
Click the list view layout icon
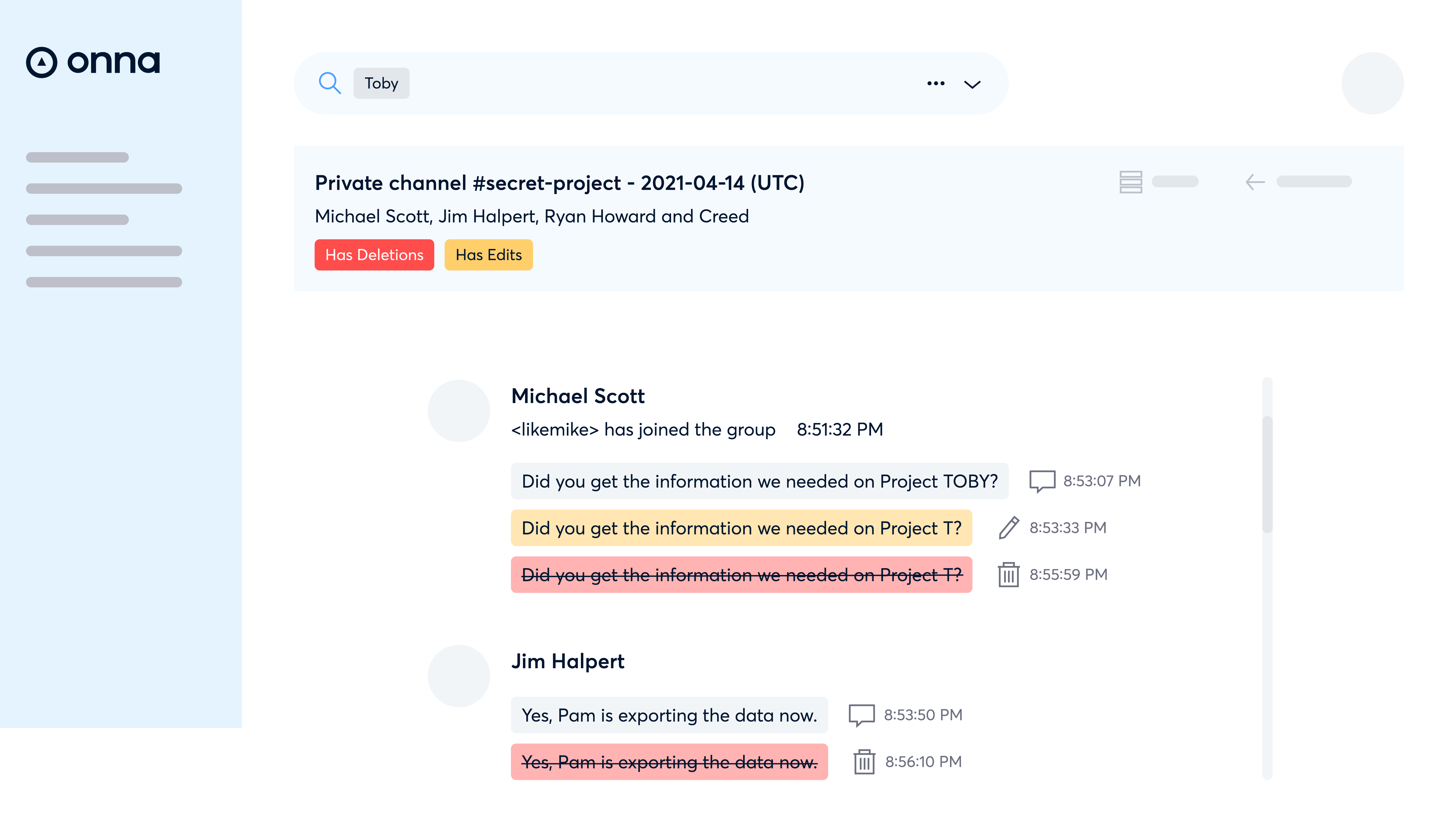(1130, 182)
